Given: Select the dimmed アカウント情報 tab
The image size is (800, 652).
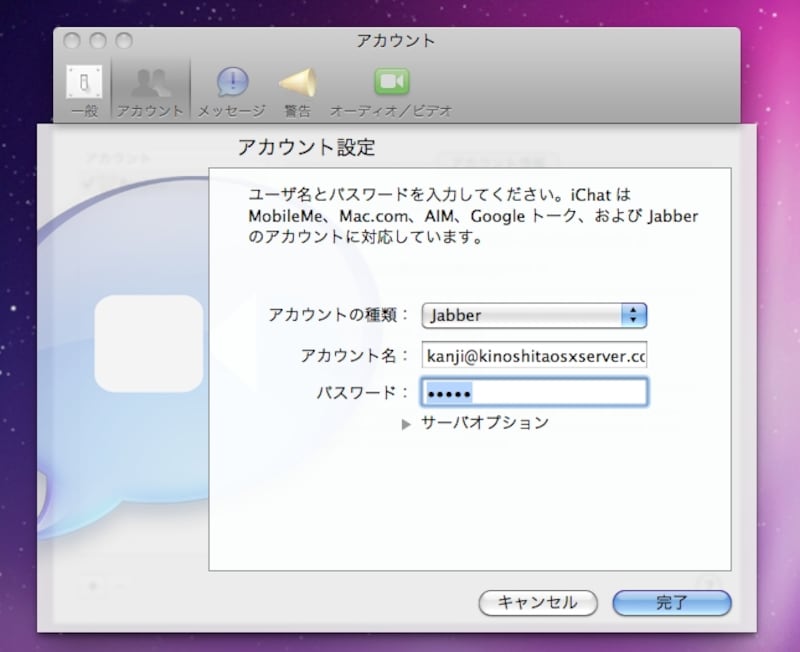Looking at the screenshot, I should (496, 162).
